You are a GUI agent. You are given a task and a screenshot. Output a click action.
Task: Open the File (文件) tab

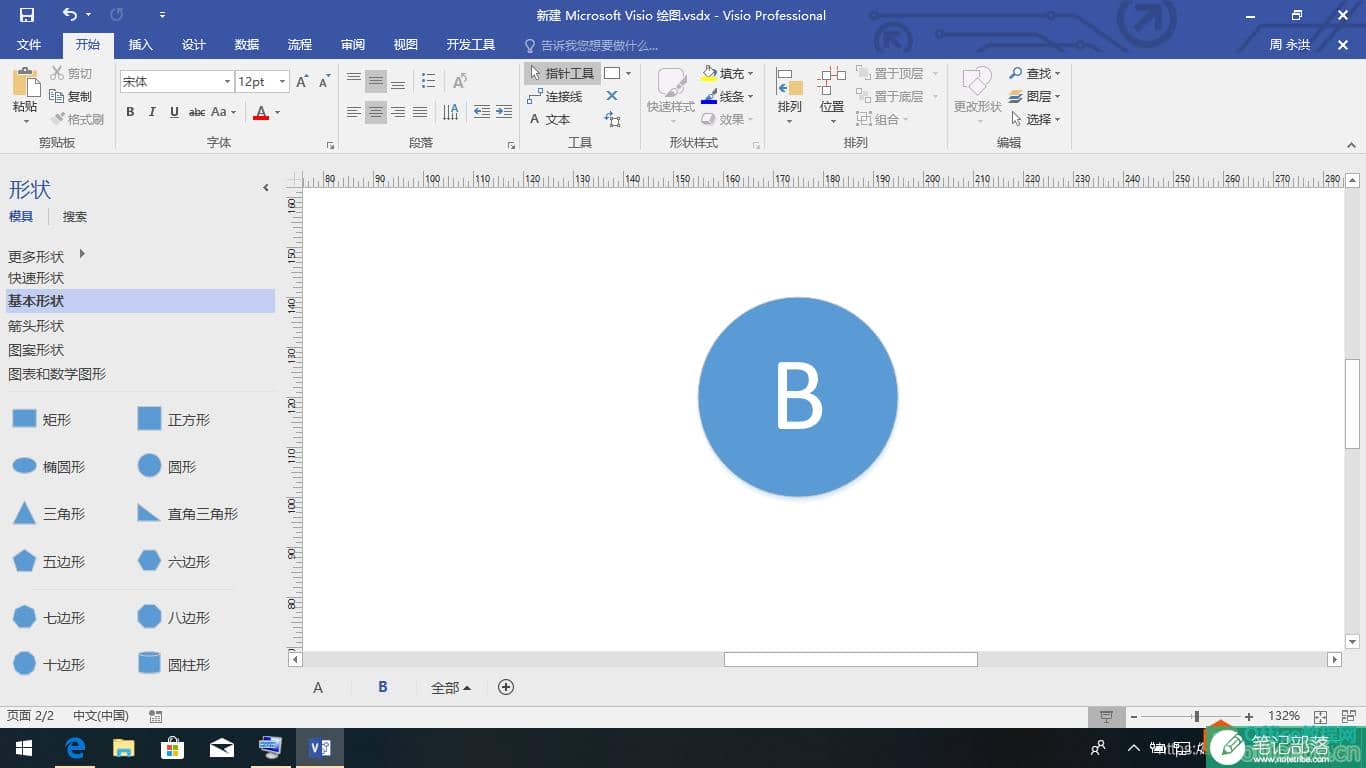(x=29, y=45)
